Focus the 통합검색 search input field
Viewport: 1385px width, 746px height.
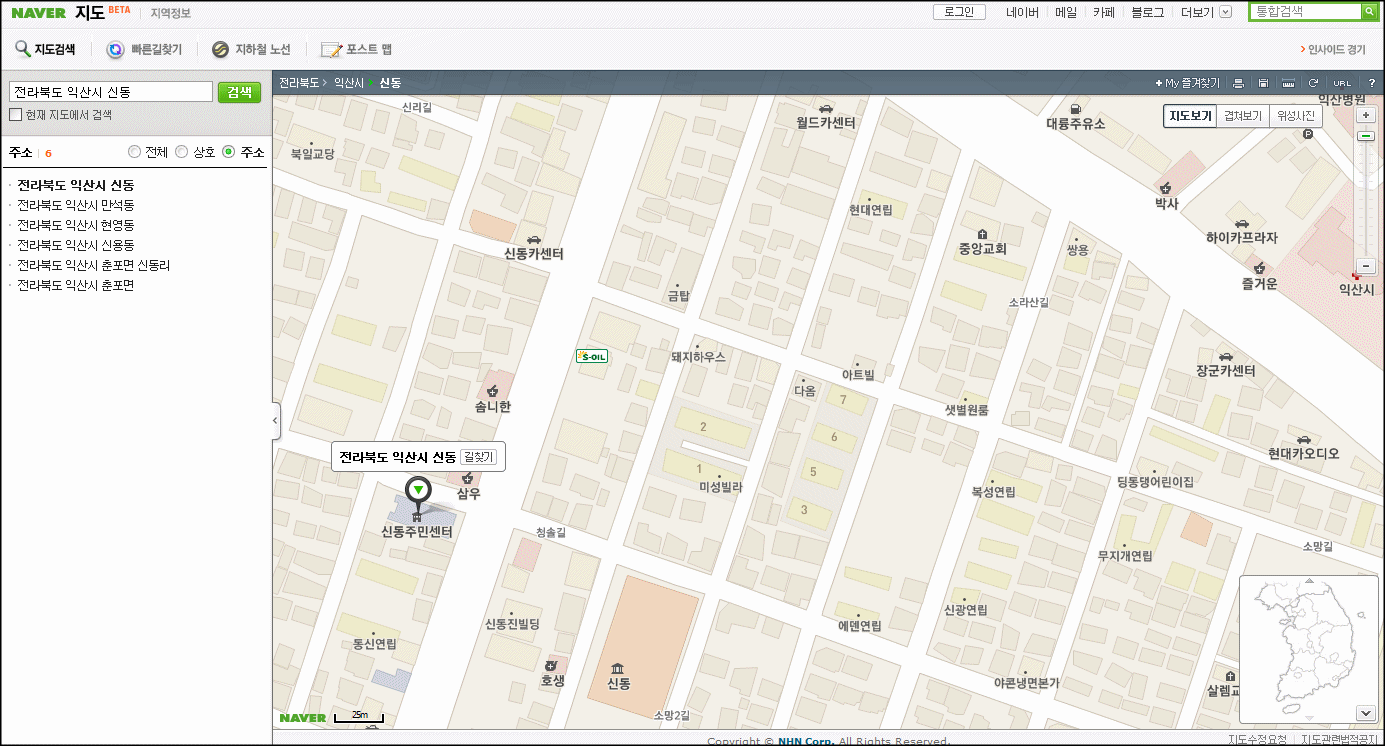[x=1304, y=12]
